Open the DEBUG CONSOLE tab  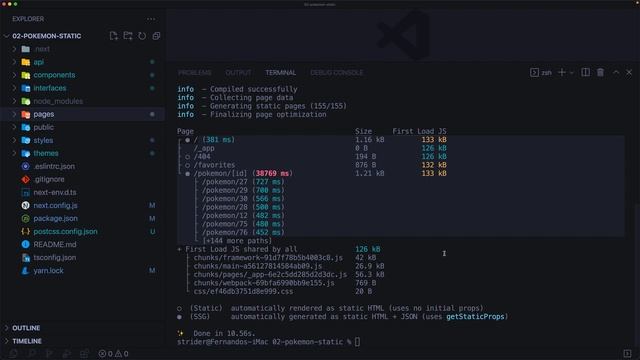coord(337,73)
